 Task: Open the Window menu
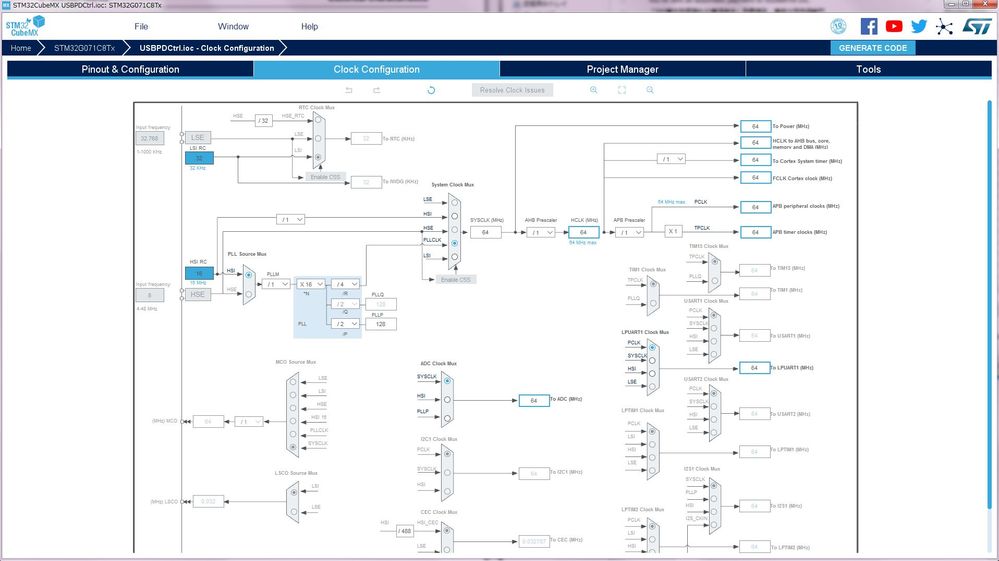tap(233, 27)
